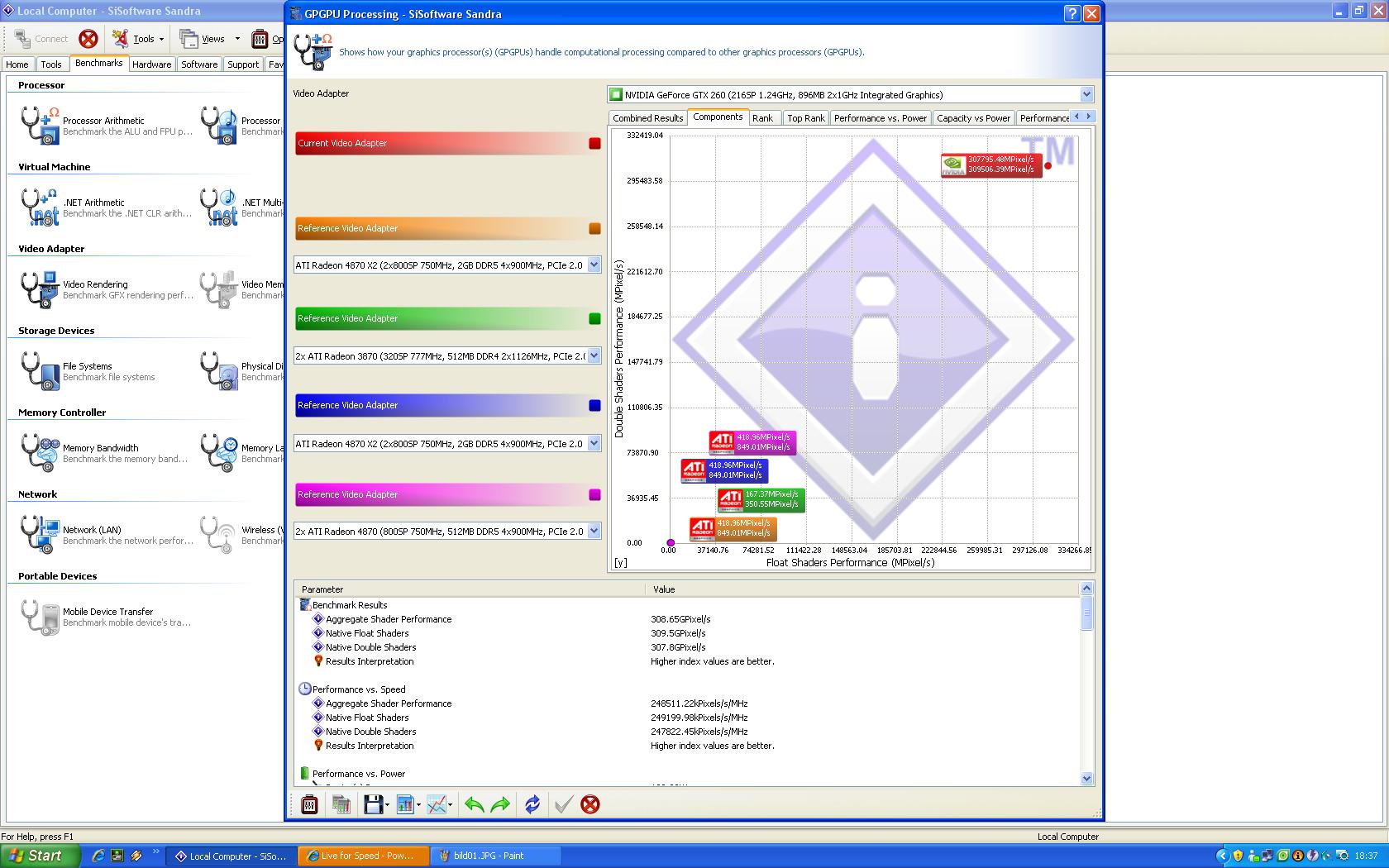Click the Connect toolbar button

click(41, 39)
